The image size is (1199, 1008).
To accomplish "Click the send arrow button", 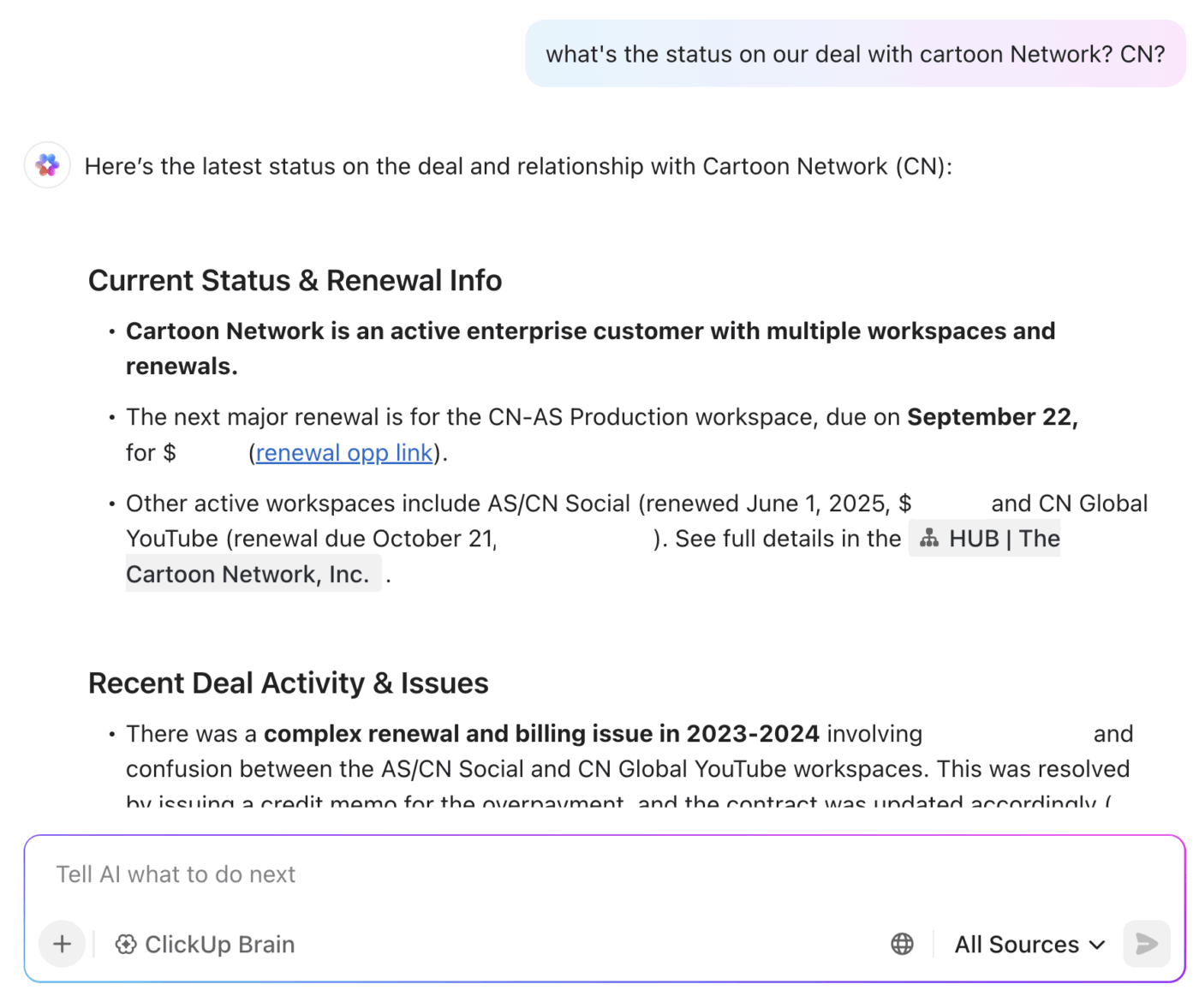I will 1146,944.
